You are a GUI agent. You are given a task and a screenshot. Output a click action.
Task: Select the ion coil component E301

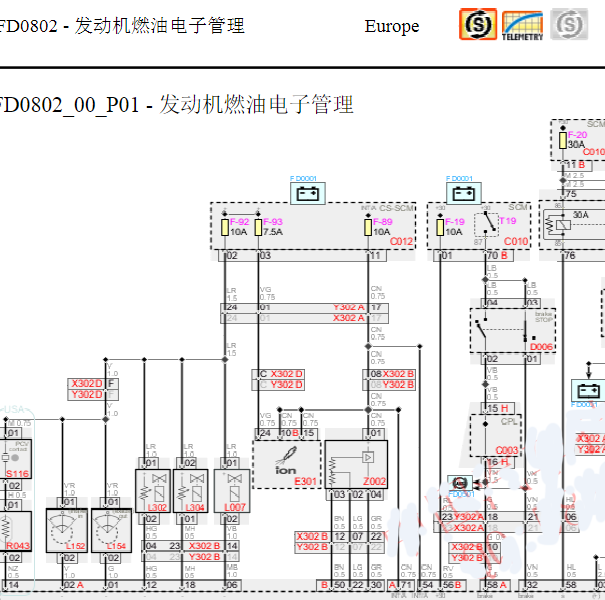[287, 465]
